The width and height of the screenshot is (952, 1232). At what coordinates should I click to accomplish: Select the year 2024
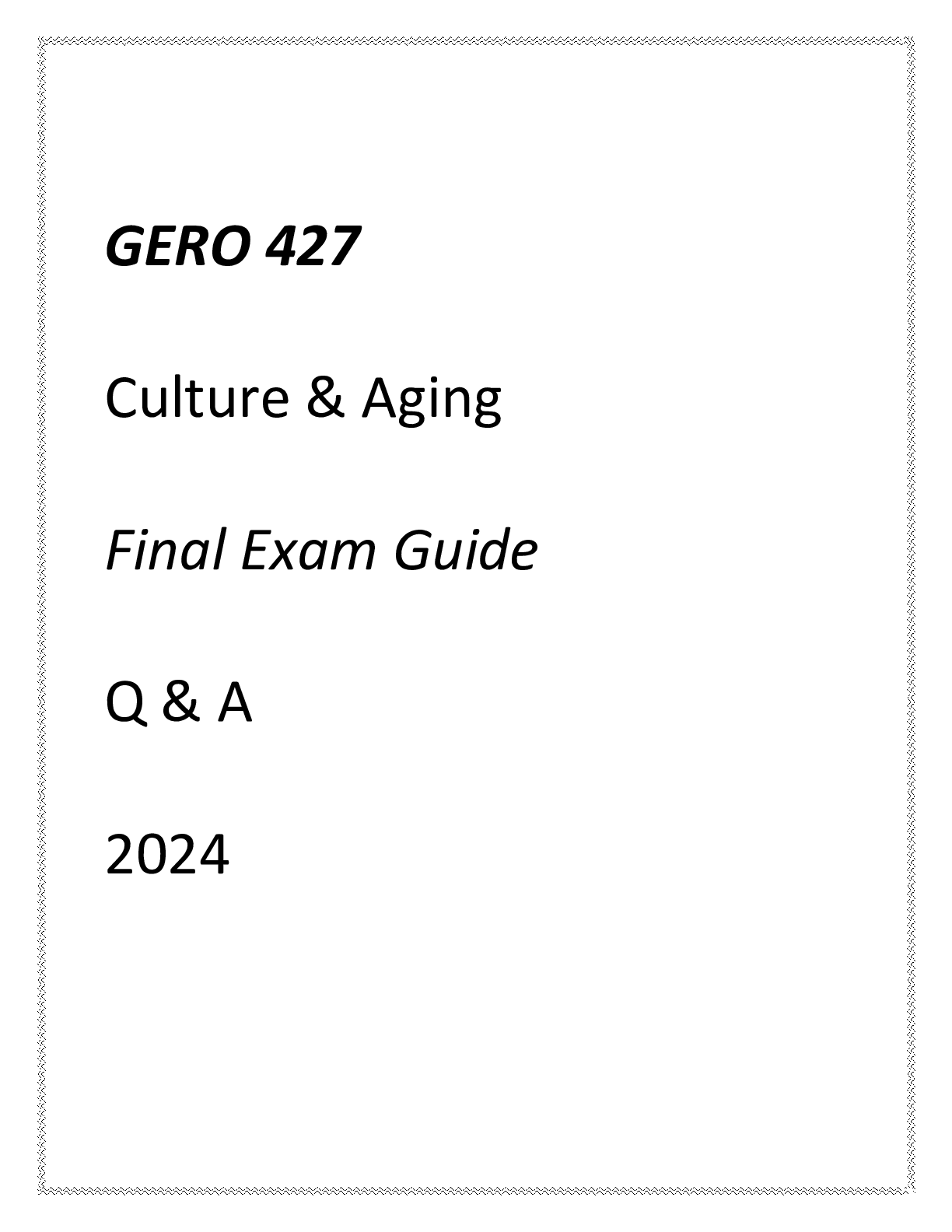coord(167,855)
